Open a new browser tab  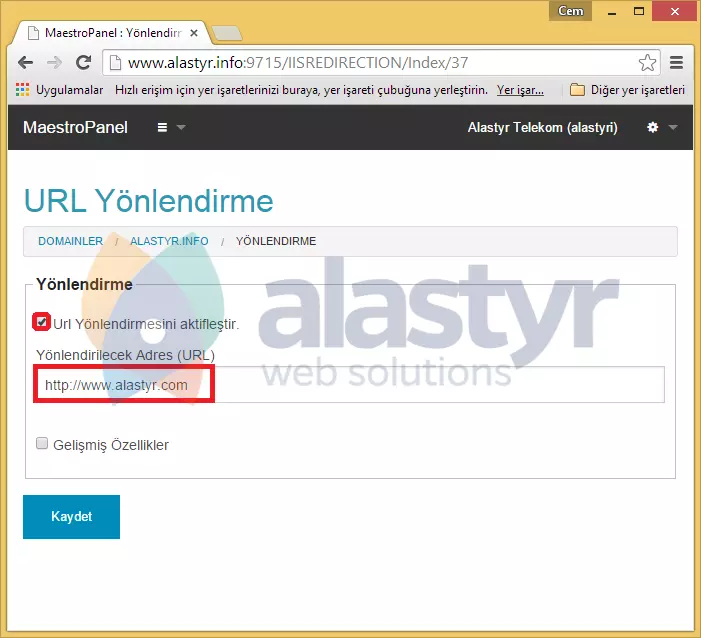coord(227,33)
